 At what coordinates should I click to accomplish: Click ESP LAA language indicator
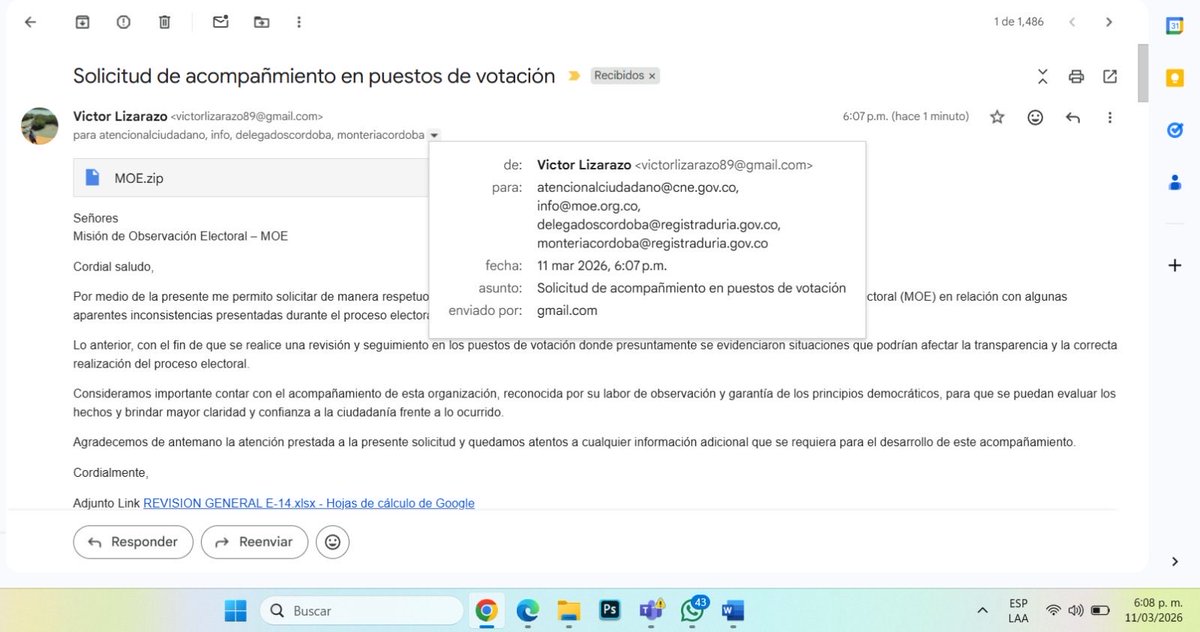pyautogui.click(x=1019, y=610)
